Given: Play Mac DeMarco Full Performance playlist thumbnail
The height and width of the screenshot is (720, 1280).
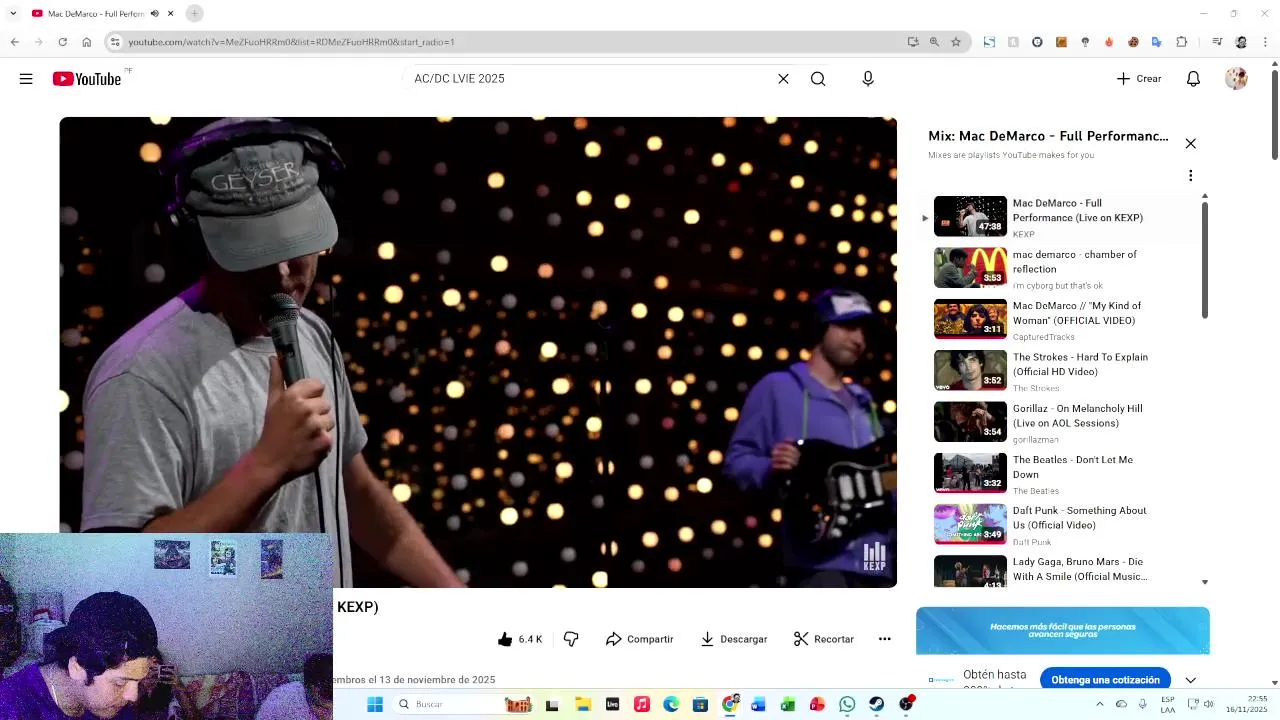Looking at the screenshot, I should click(x=970, y=216).
